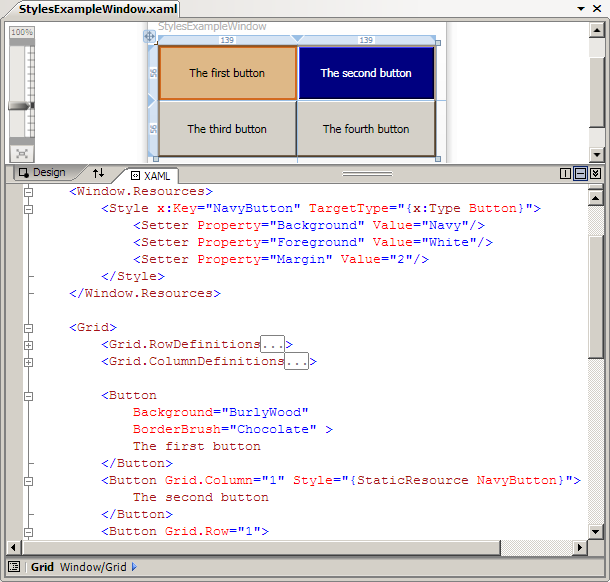Screen dimensions: 610x582
Task: Click the closing </Style> tag
Action: 133,276
